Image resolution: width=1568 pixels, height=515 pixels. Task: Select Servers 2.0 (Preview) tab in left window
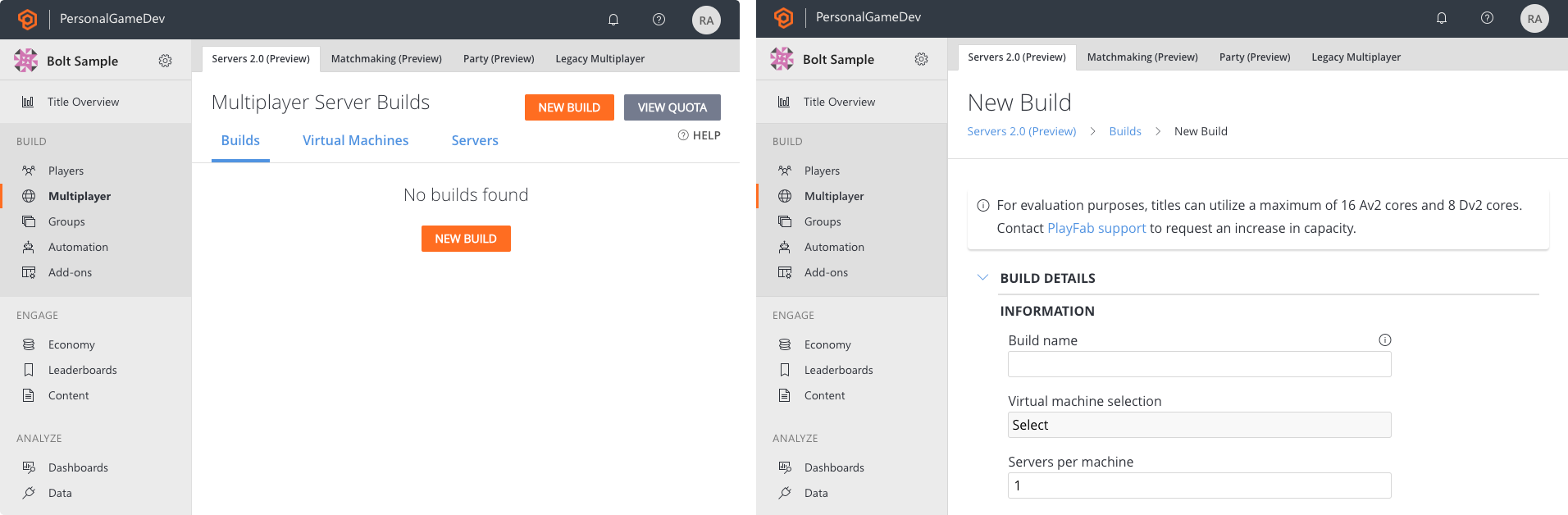click(x=261, y=59)
